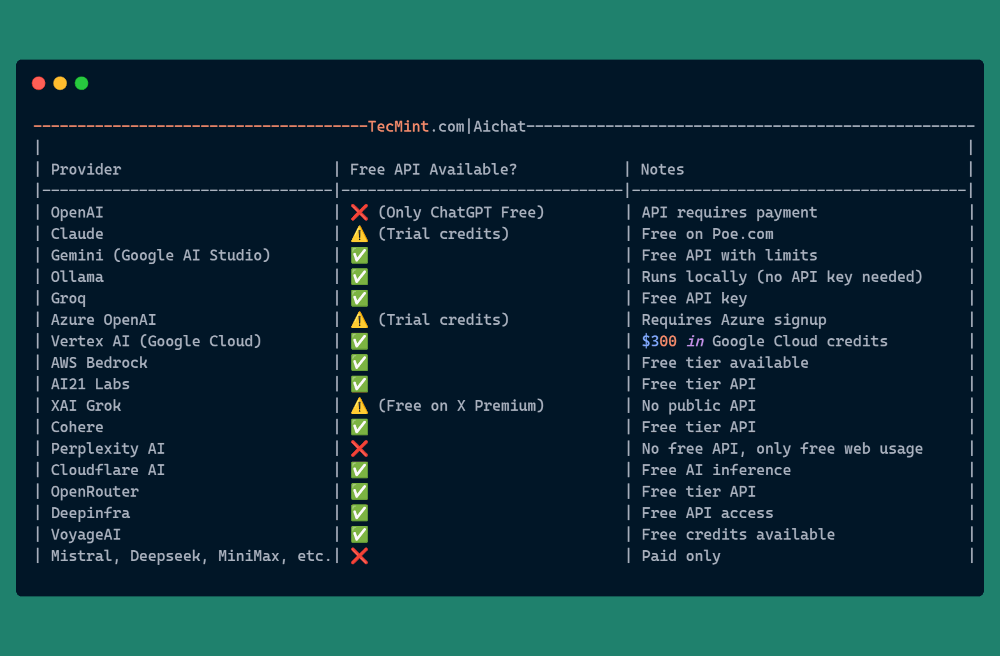Click the warning icon in Azure OpenAI row
Viewport: 1000px width, 656px height.
pyautogui.click(x=359, y=320)
